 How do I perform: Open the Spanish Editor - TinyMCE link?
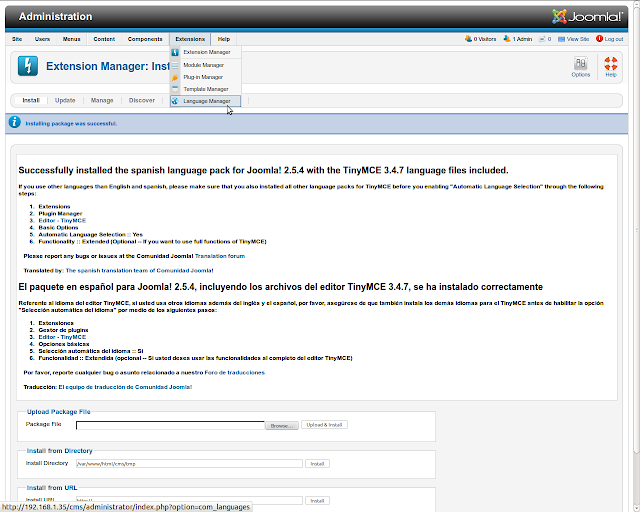point(62,337)
